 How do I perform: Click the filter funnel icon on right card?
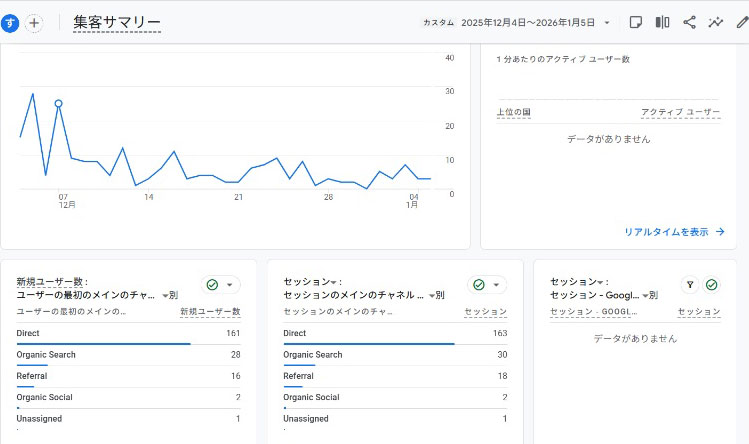point(689,285)
